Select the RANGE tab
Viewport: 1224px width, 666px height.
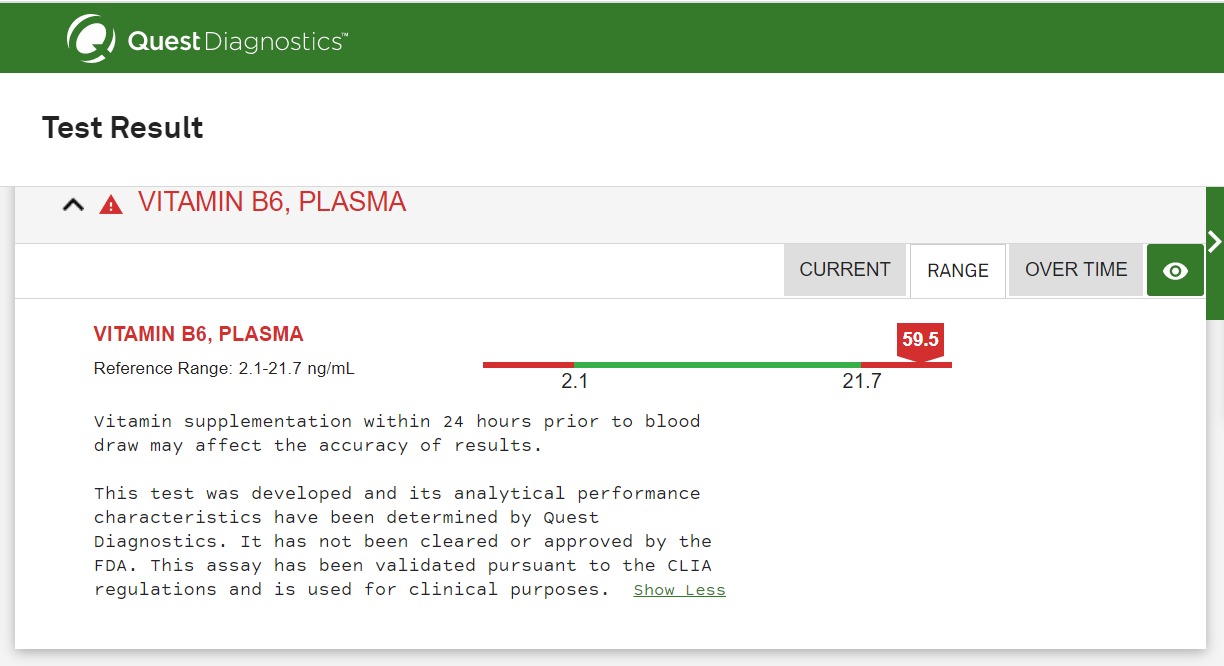point(957,271)
